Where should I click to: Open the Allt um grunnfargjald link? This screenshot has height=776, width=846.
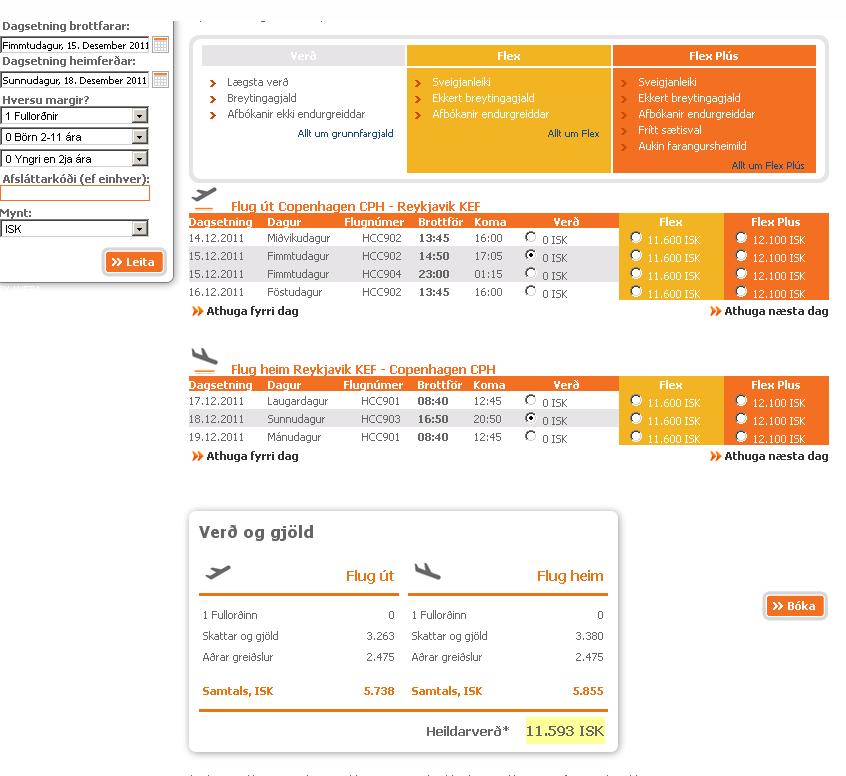pyautogui.click(x=345, y=133)
